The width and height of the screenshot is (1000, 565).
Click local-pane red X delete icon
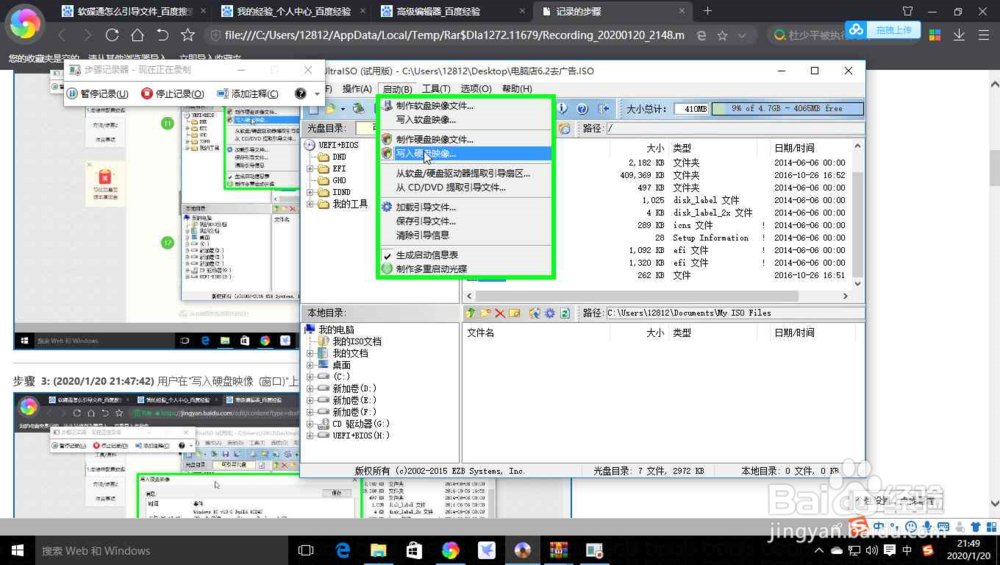coord(500,313)
